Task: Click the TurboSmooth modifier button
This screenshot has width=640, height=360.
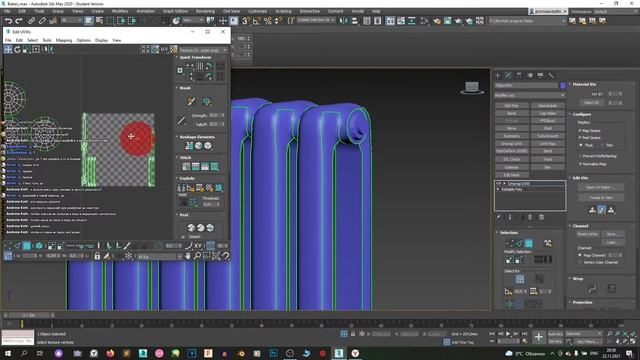Action: pos(548,136)
